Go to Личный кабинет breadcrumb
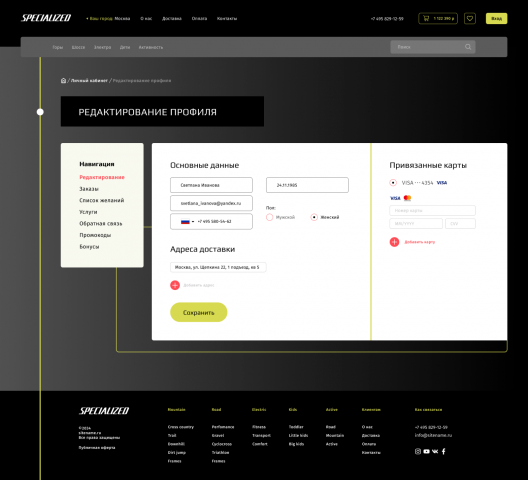Viewport: 528px width, 480px height. pyautogui.click(x=89, y=81)
